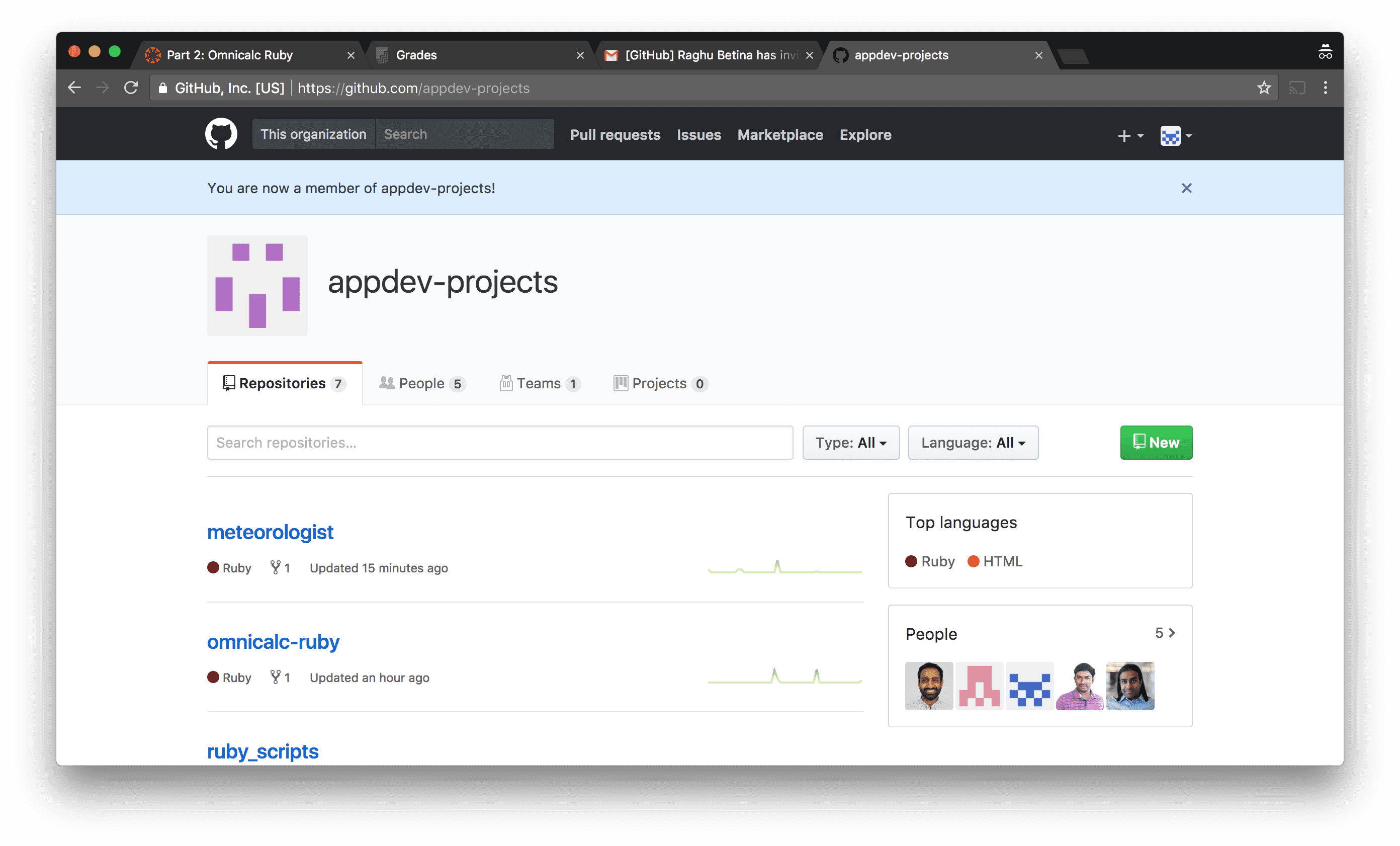1400x846 pixels.
Task: Open the meteorologist repository
Action: tap(270, 532)
